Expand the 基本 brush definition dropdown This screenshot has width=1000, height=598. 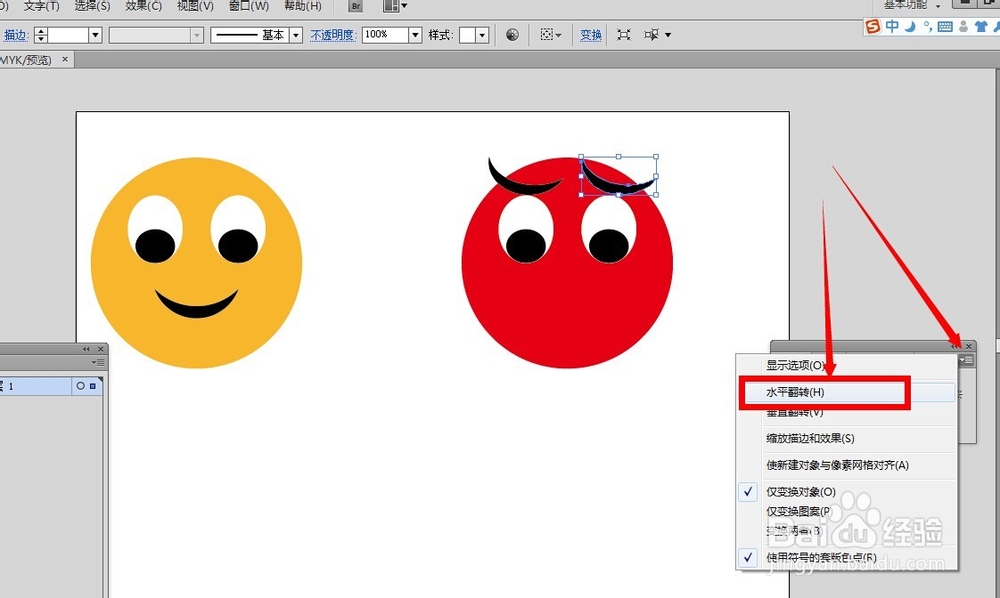click(296, 35)
